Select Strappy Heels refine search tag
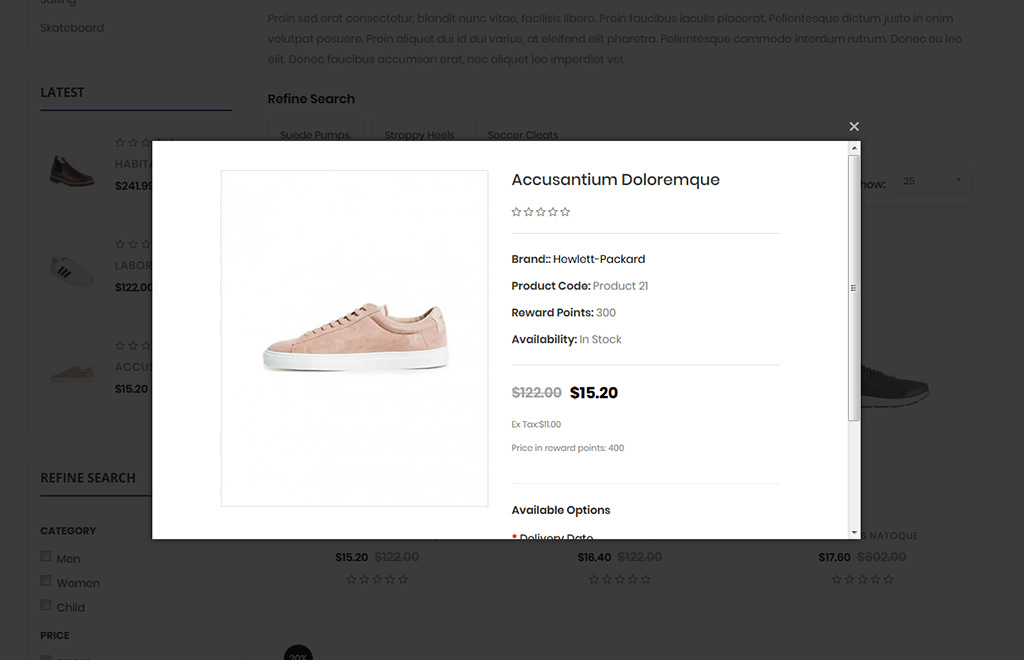1024x660 pixels. pos(419,134)
